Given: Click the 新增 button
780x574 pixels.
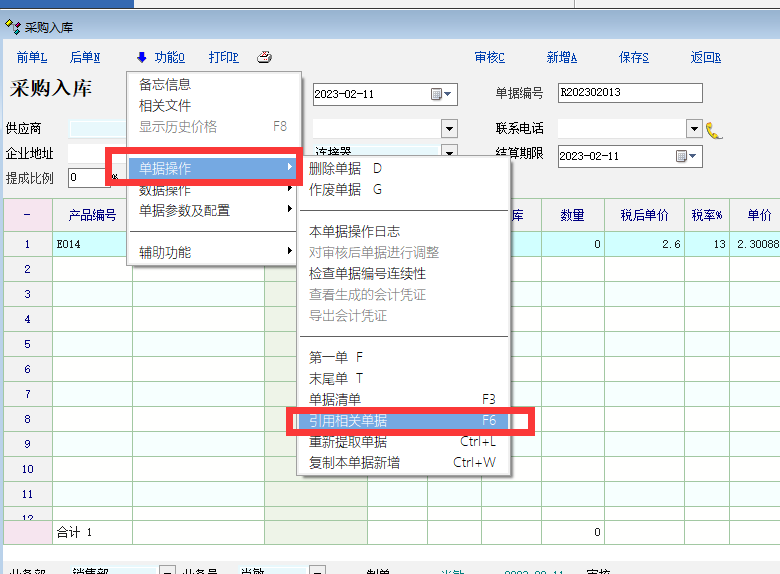Looking at the screenshot, I should pos(561,57).
